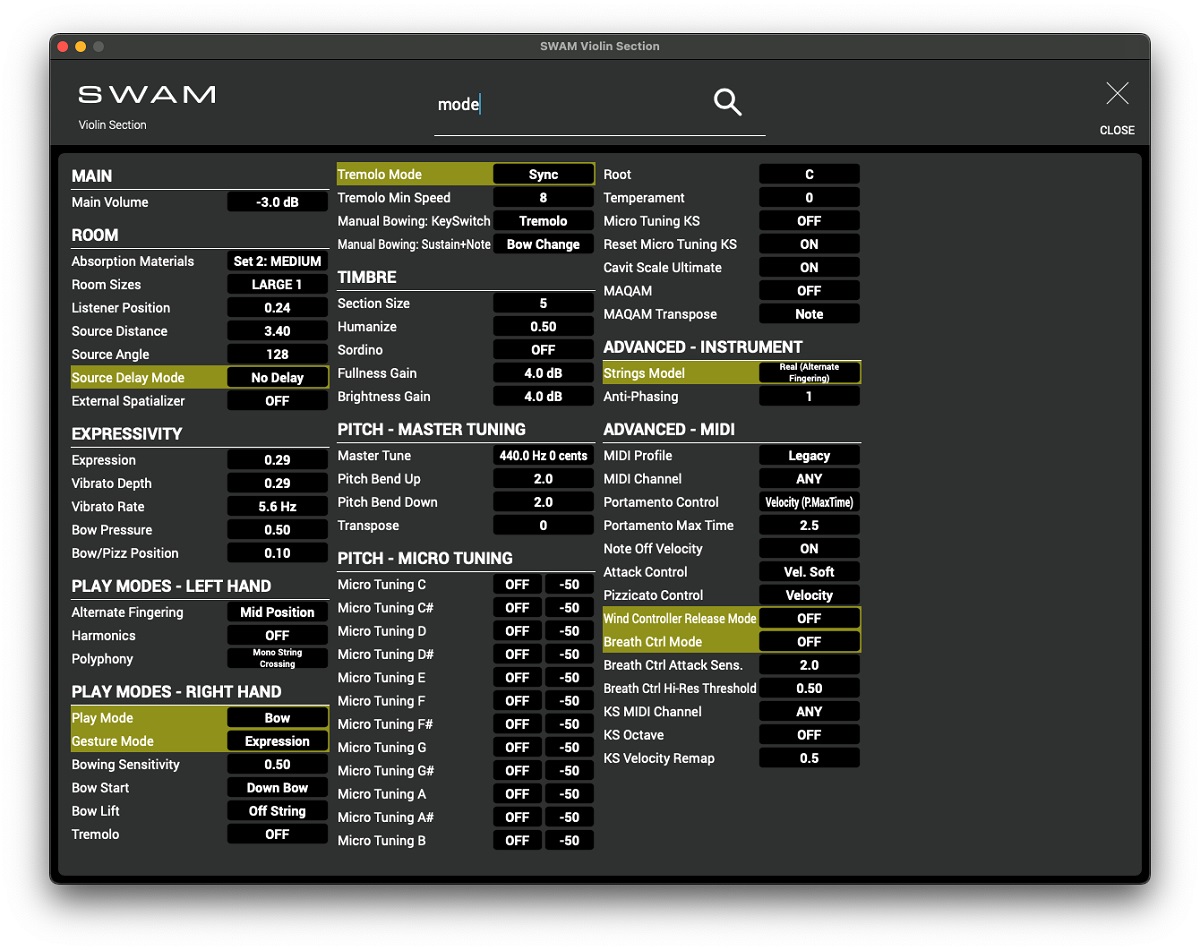Click the Root 'C' value
This screenshot has width=1200, height=950.
pos(809,174)
